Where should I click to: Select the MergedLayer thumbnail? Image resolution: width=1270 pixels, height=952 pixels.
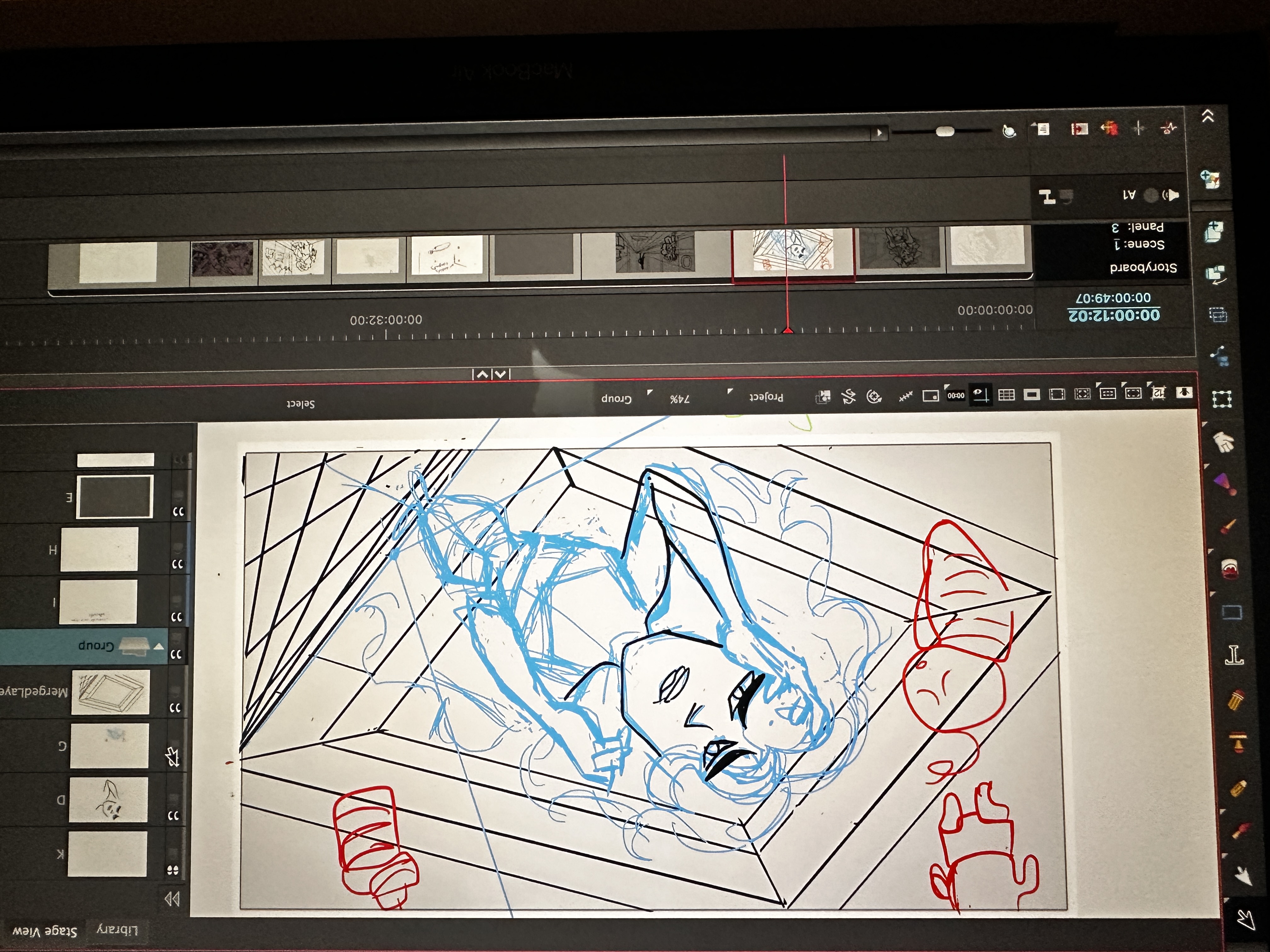click(x=110, y=693)
